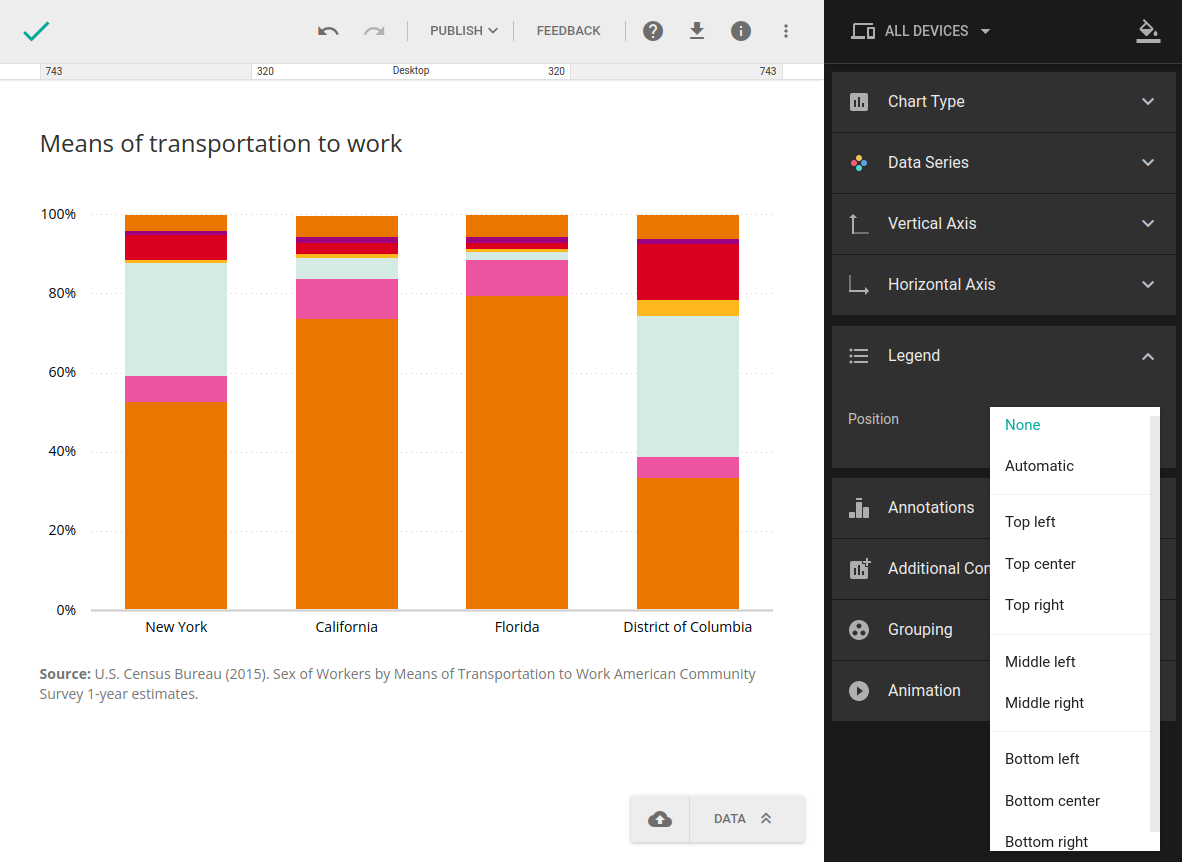
Task: Click the teal checkmark confirm icon
Action: click(x=36, y=31)
